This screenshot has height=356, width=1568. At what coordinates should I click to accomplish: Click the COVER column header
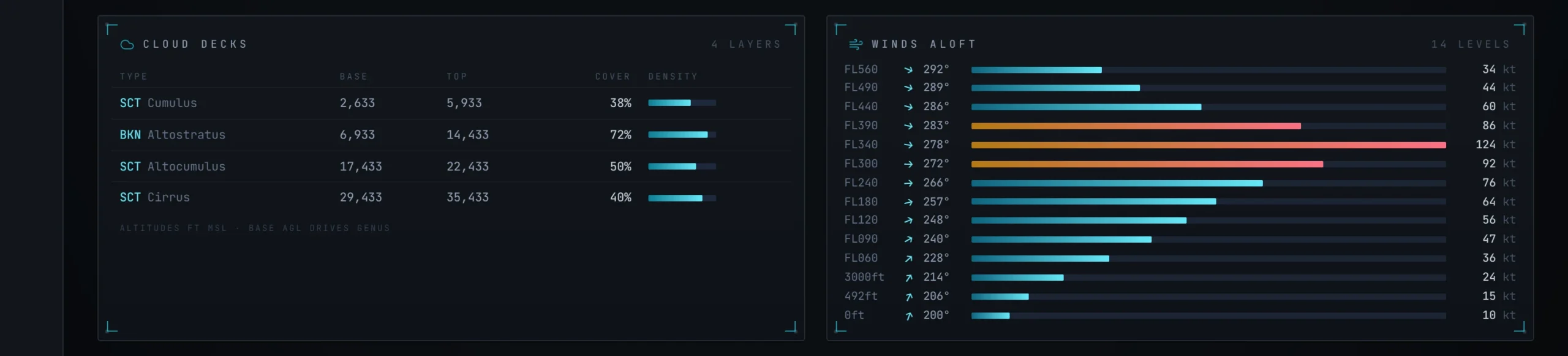[x=612, y=77]
